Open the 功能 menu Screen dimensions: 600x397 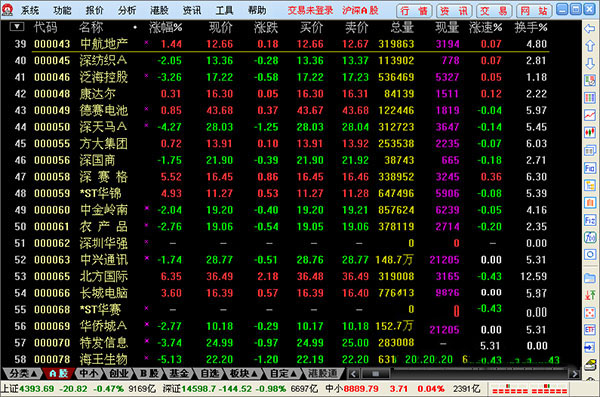click(62, 10)
